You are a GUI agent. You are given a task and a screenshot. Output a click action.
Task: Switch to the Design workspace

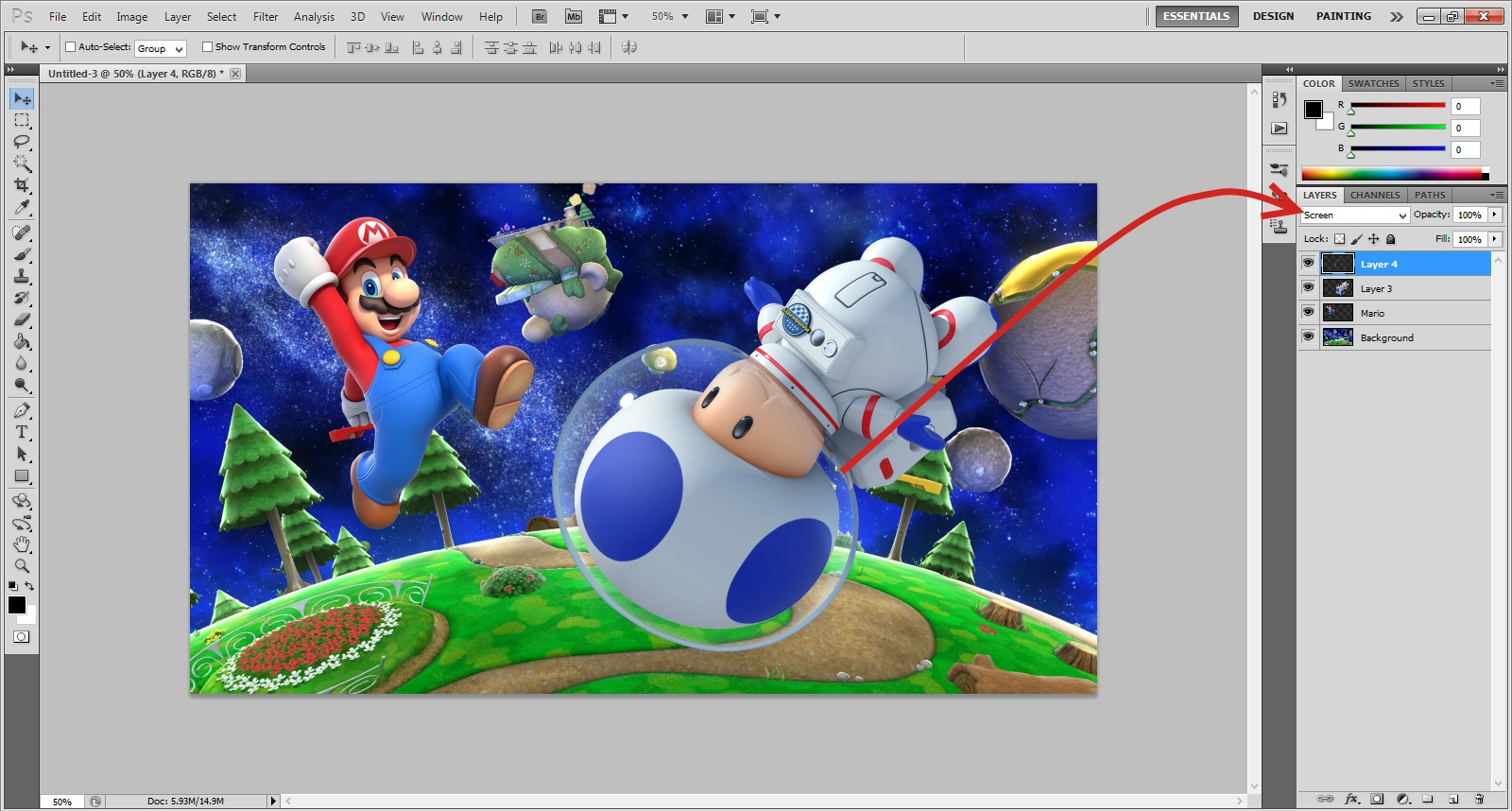(1273, 16)
